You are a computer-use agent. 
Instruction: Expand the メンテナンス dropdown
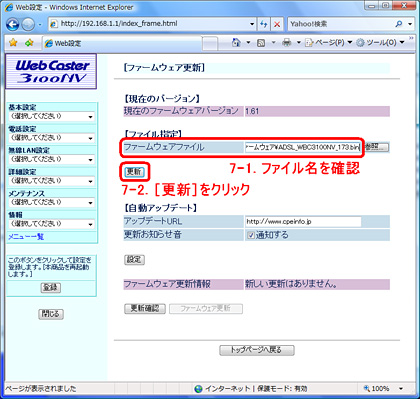(51, 202)
